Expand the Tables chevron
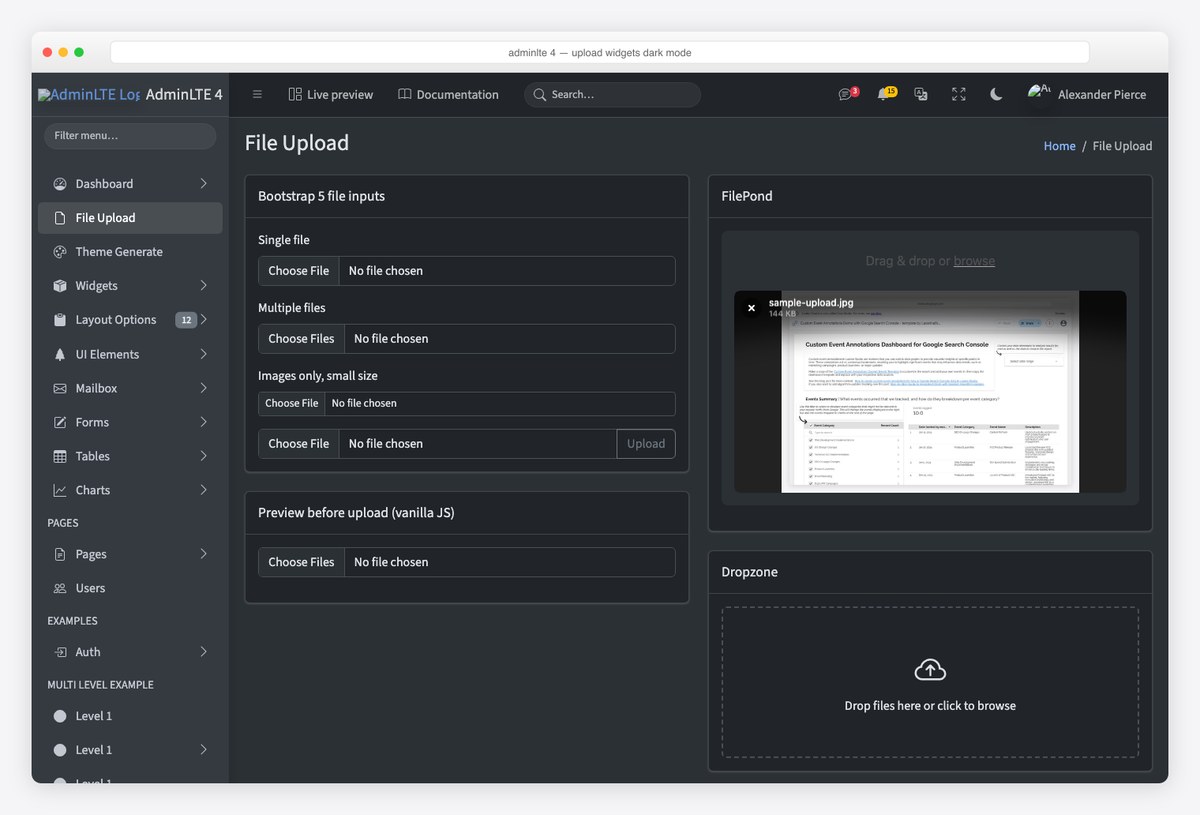 tap(203, 455)
